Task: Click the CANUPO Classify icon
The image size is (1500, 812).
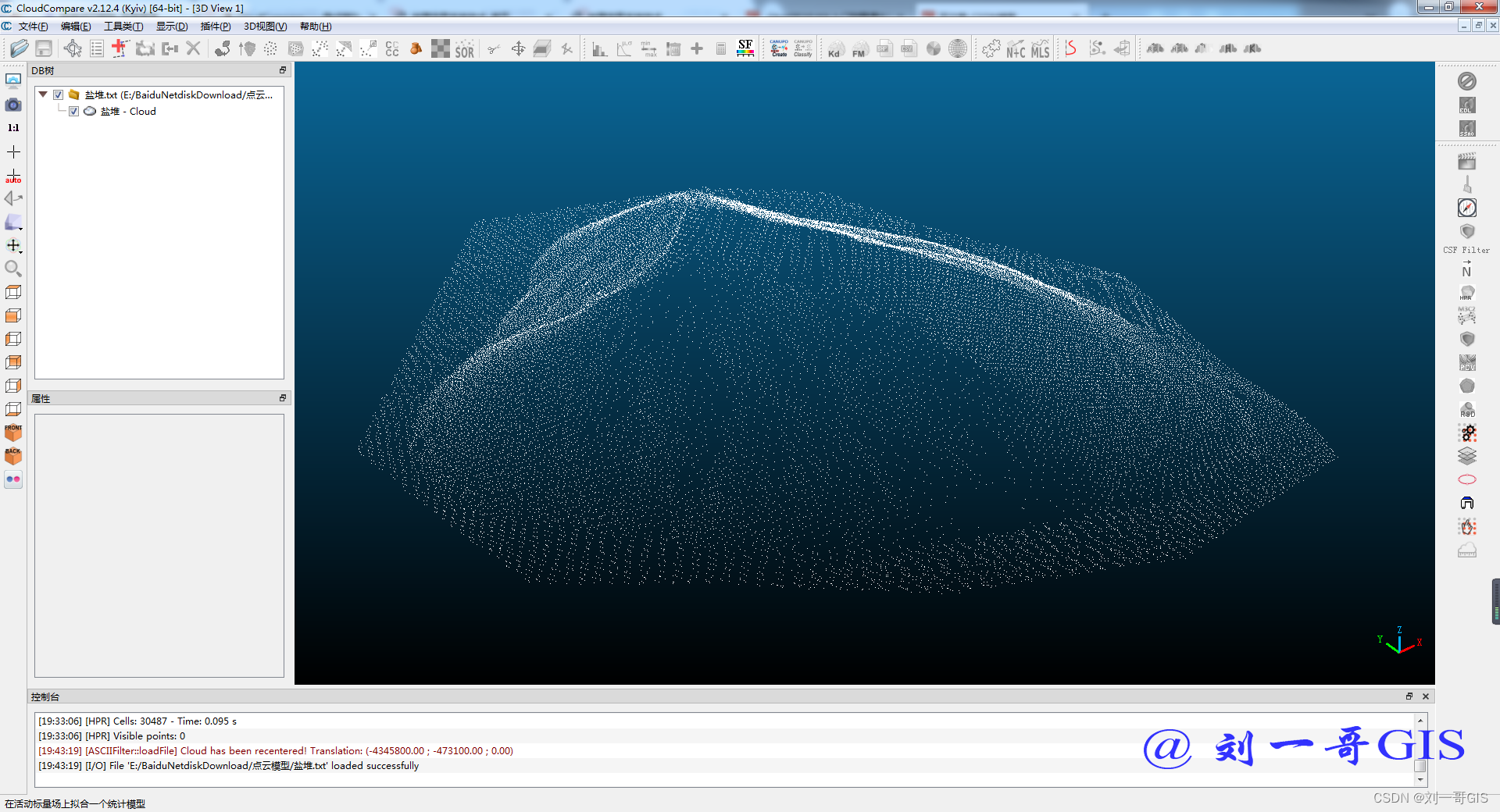Action: (803, 48)
